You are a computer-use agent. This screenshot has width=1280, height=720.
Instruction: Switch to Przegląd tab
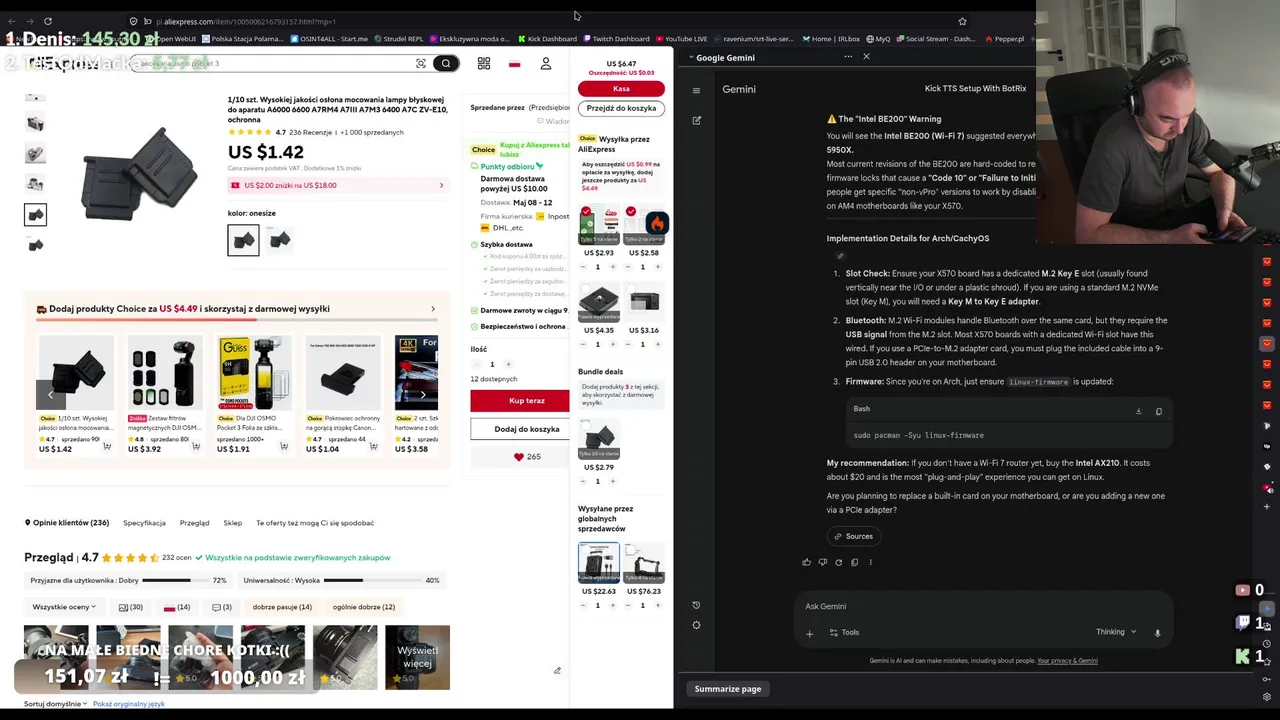click(194, 523)
